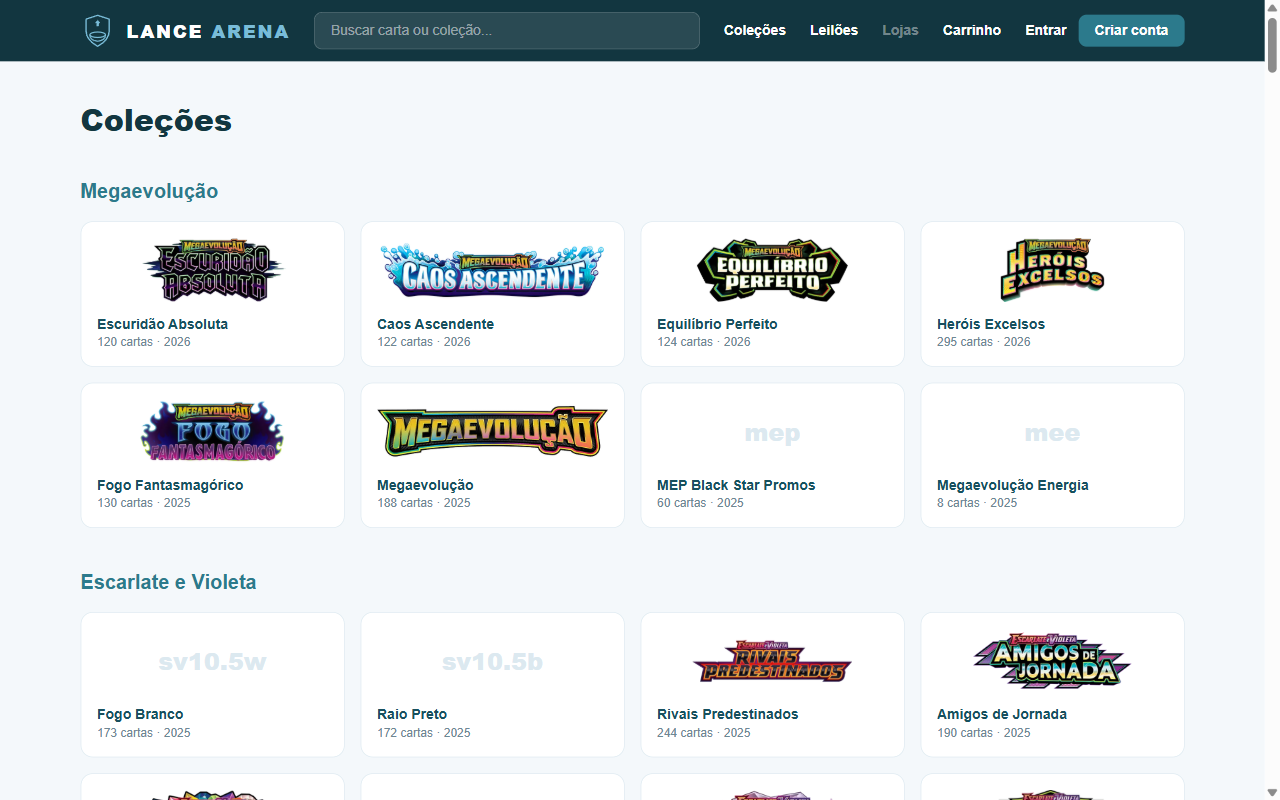
Task: Click the scrollbar down arrow
Action: (x=1272, y=792)
